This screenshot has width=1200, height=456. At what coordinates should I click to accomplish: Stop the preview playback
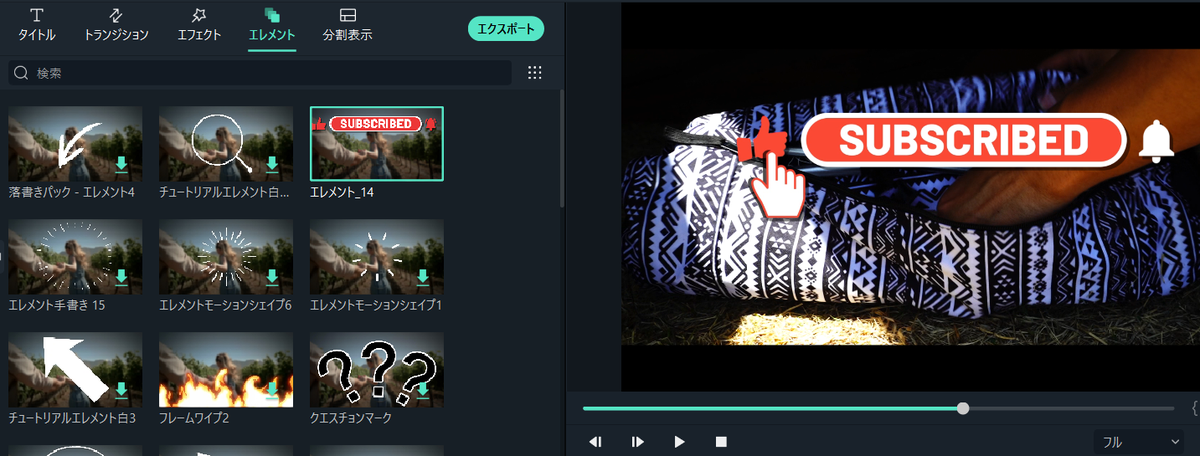point(721,441)
